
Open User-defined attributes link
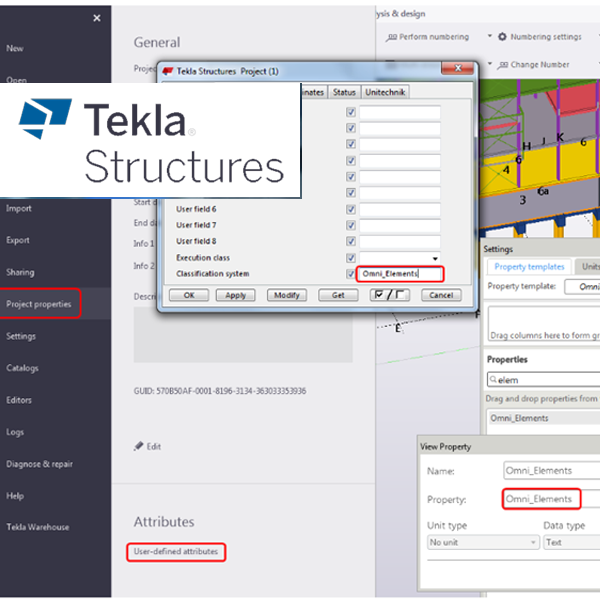176,551
